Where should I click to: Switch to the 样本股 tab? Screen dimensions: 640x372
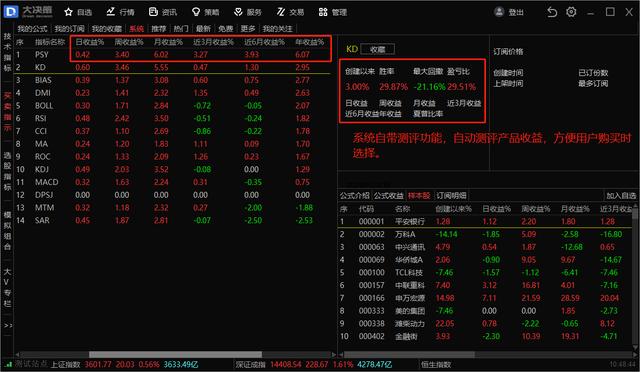pyautogui.click(x=419, y=196)
